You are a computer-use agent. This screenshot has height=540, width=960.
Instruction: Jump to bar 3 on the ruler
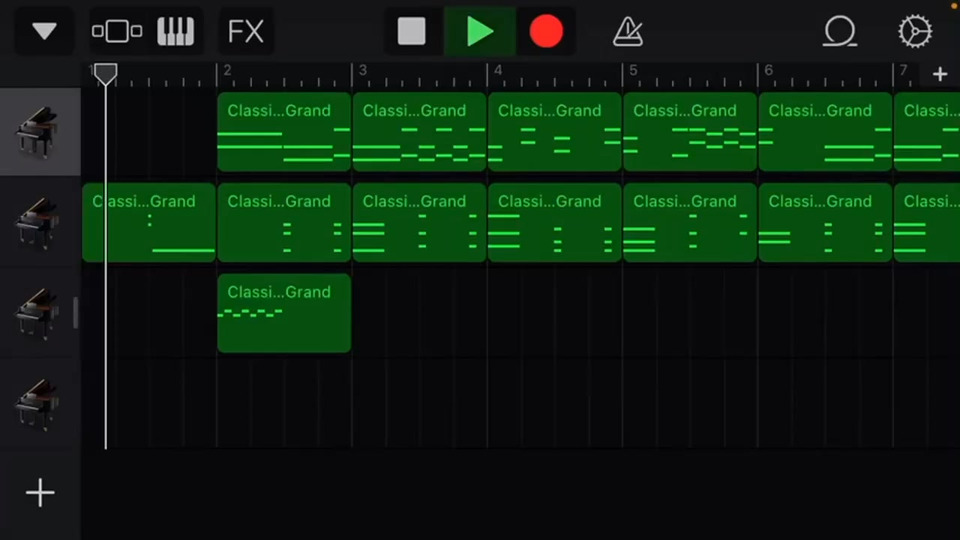tap(362, 70)
